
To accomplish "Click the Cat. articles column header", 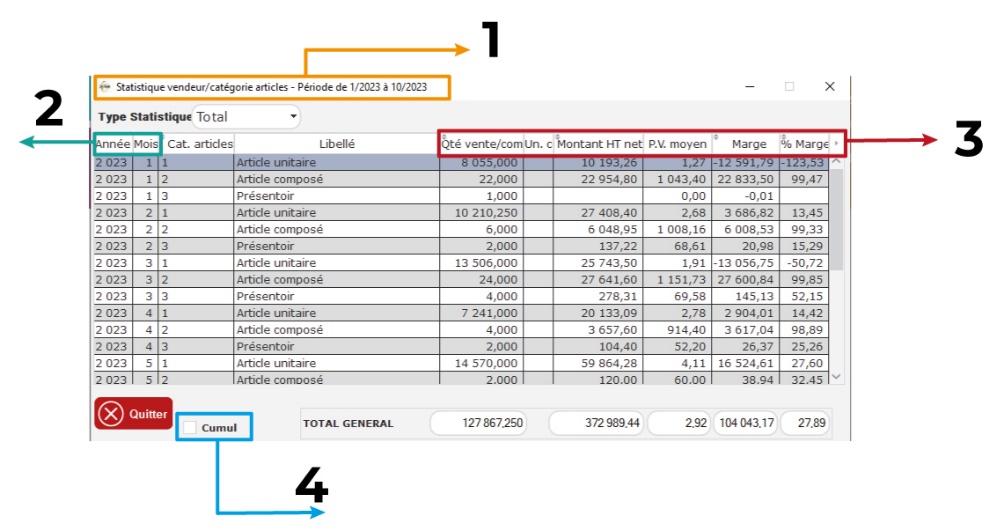I will point(197,144).
